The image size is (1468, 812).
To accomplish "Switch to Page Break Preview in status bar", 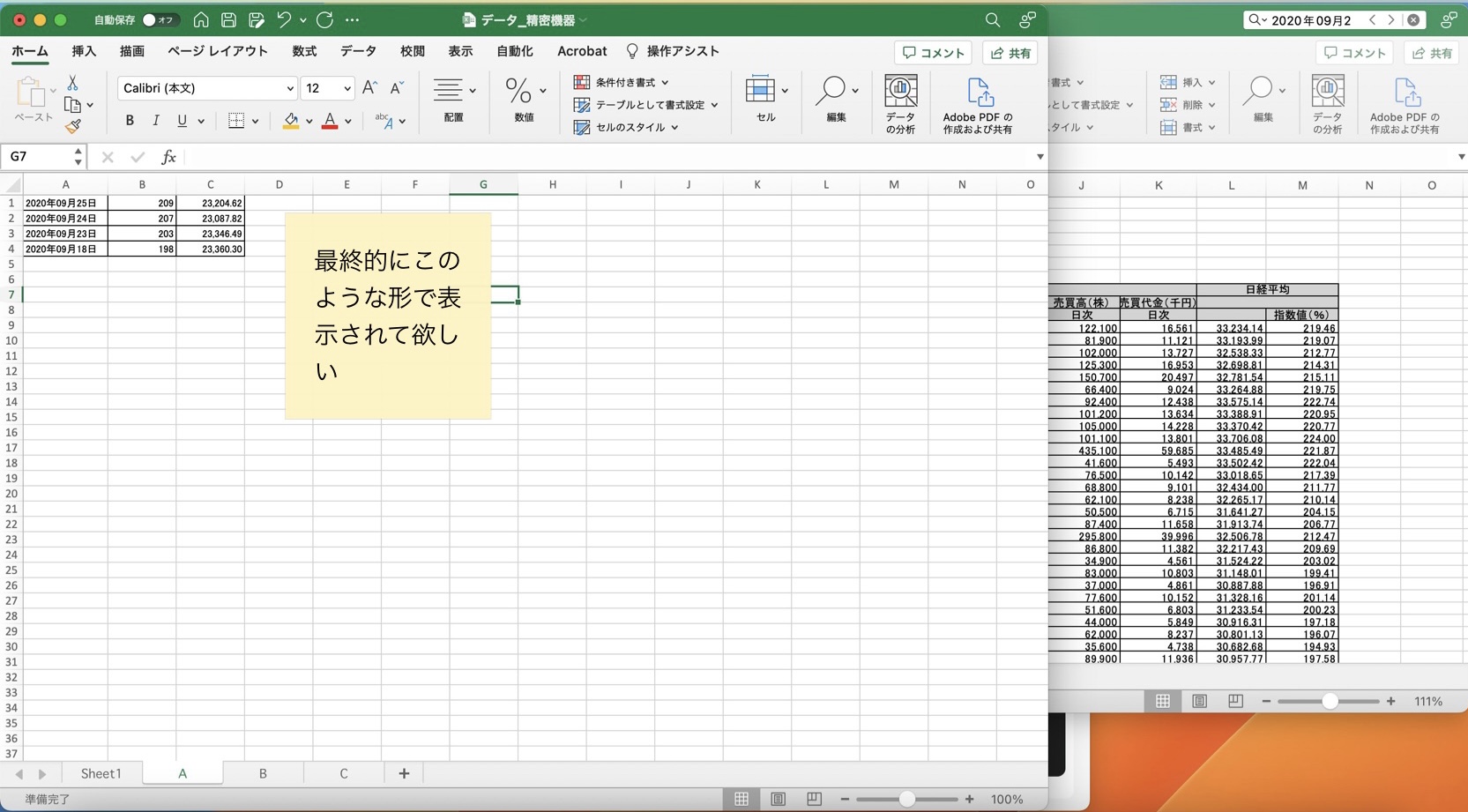I will coord(814,799).
